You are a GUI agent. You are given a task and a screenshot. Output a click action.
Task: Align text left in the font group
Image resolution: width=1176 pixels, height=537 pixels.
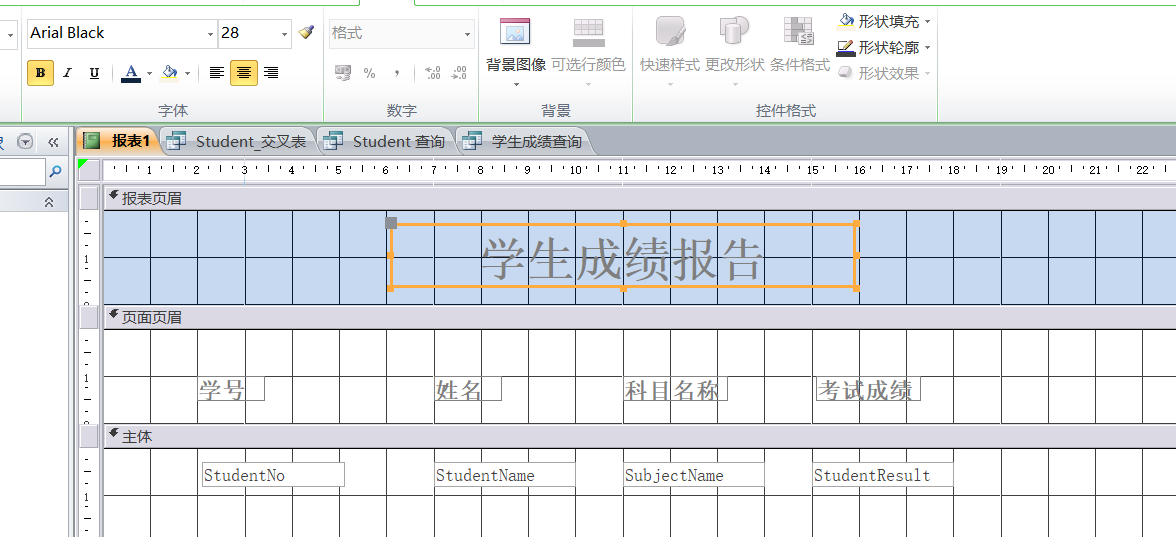click(217, 73)
